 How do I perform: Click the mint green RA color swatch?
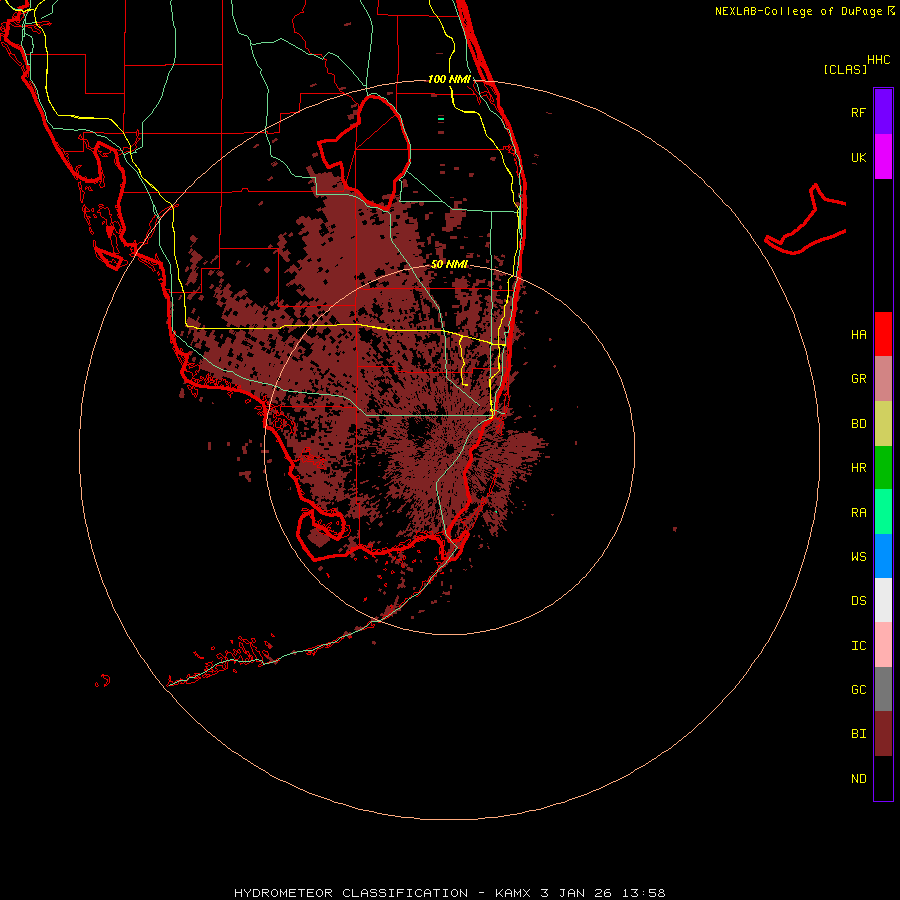[x=883, y=512]
